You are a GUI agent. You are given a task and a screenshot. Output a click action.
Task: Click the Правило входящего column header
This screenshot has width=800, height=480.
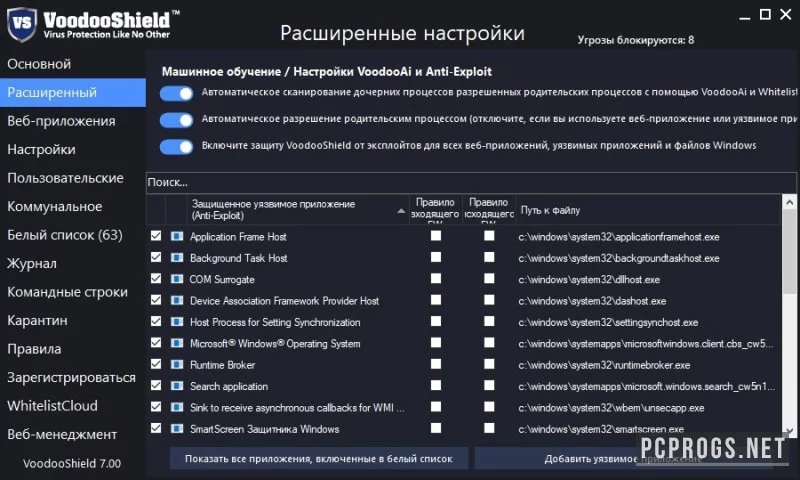[435, 209]
